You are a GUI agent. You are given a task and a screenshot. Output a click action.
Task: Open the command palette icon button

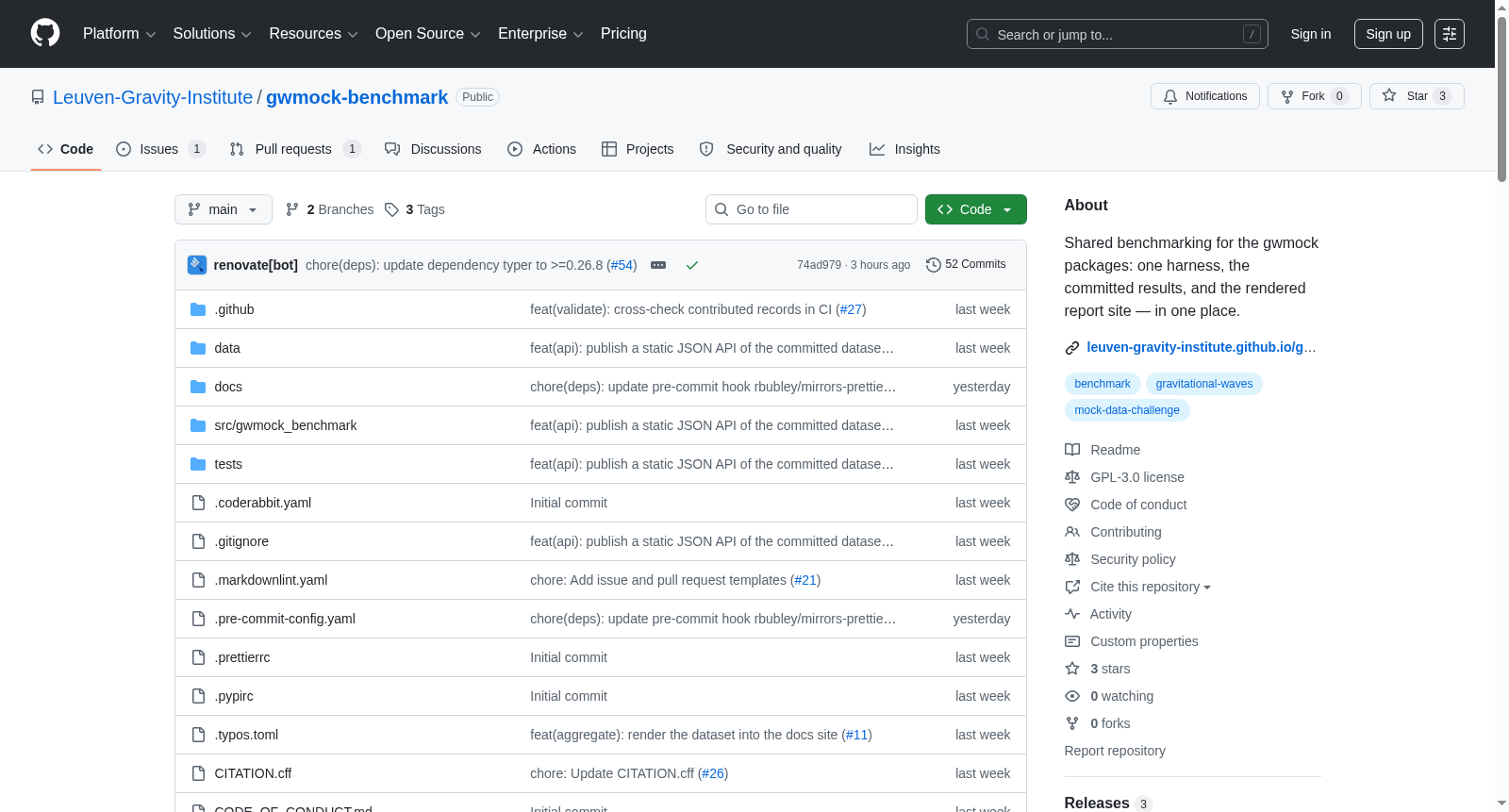(x=1450, y=34)
